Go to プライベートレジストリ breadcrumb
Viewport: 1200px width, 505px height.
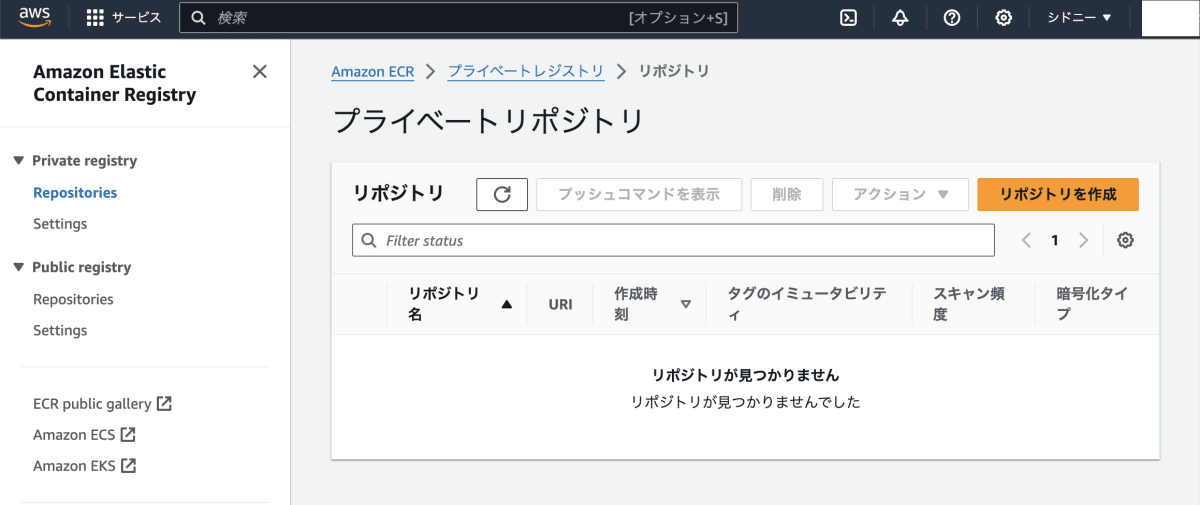coord(526,71)
